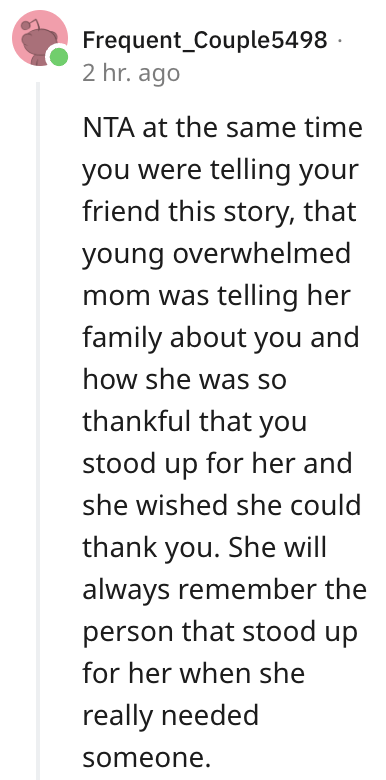Click the text "she wished she could"

pos(222,505)
